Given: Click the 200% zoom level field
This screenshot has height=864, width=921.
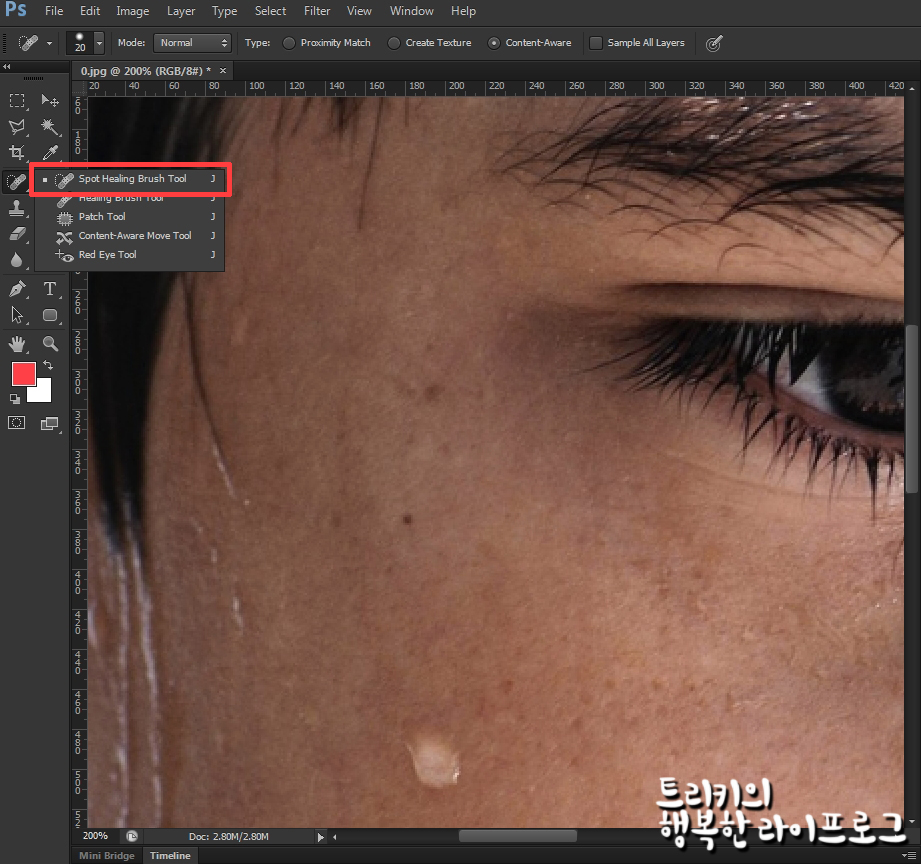Looking at the screenshot, I should [96, 836].
